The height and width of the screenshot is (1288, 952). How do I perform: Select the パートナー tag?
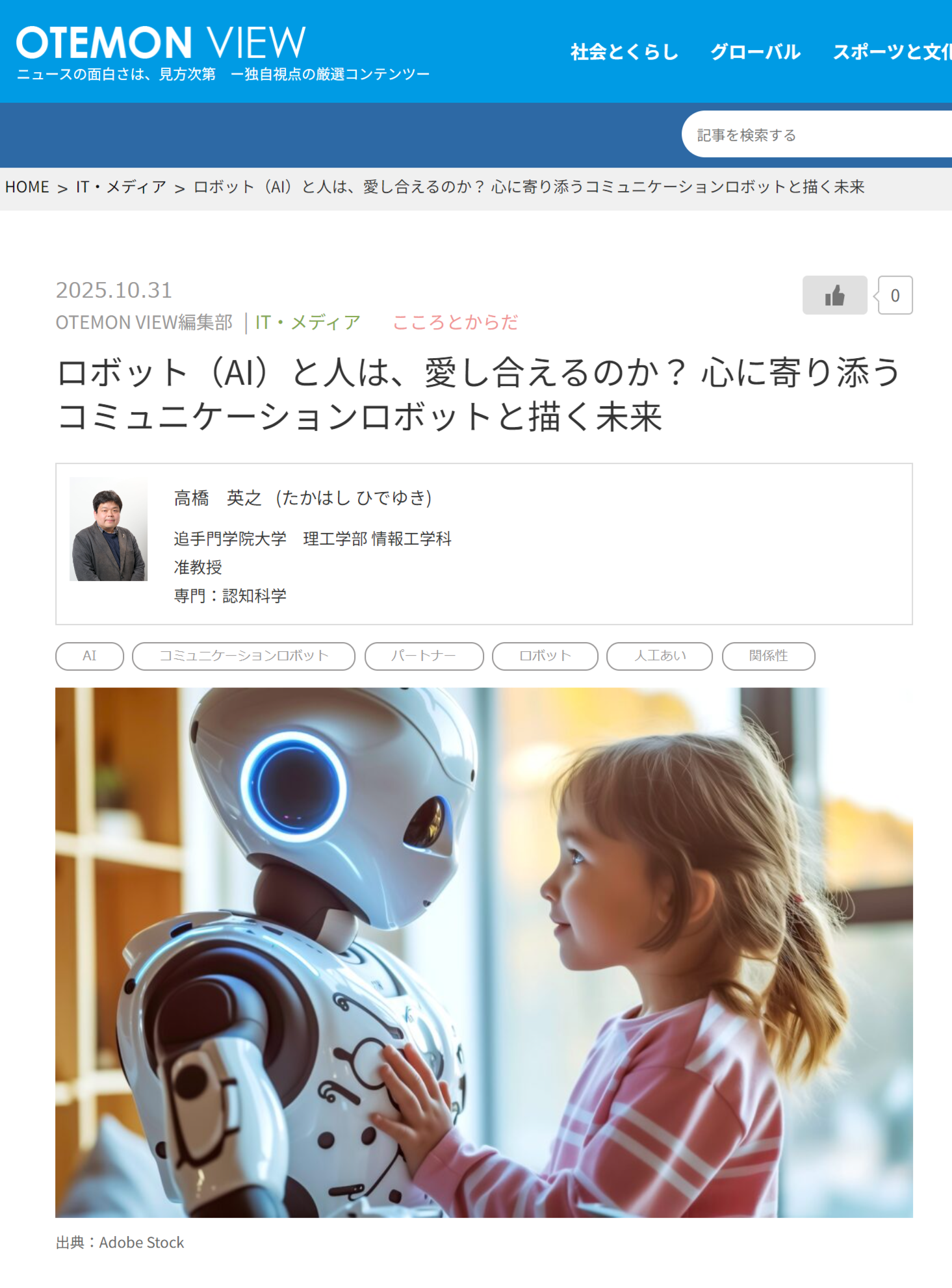point(424,656)
